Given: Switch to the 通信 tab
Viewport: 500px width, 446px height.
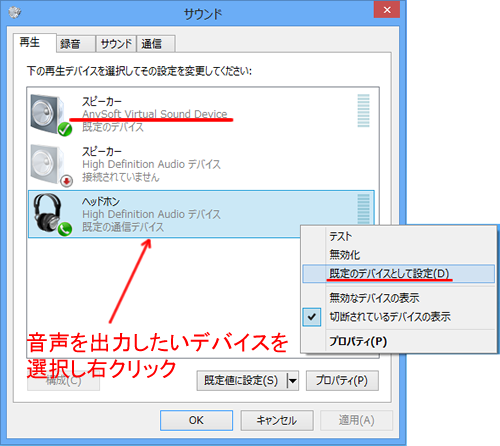Looking at the screenshot, I should pyautogui.click(x=156, y=44).
